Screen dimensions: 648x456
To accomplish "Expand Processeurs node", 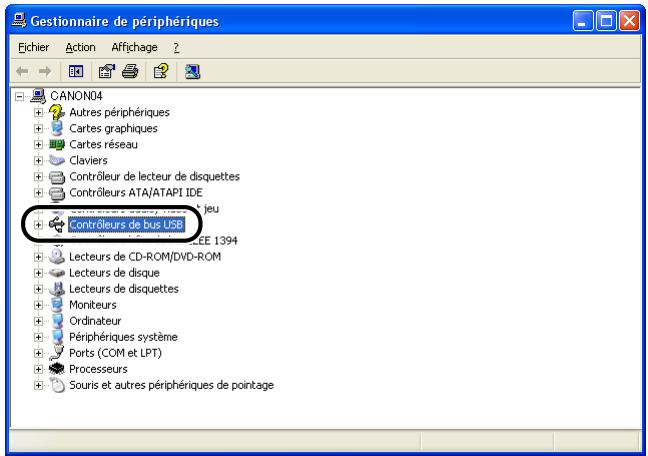I will pyautogui.click(x=38, y=370).
